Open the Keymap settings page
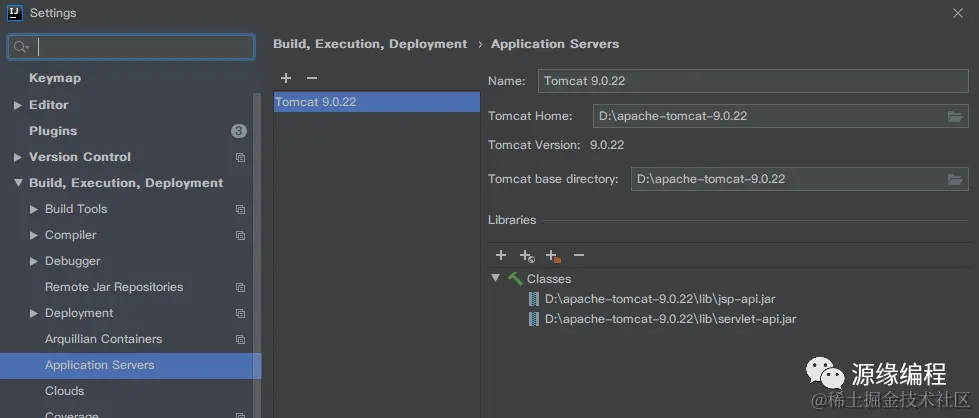This screenshot has width=979, height=418. point(55,78)
